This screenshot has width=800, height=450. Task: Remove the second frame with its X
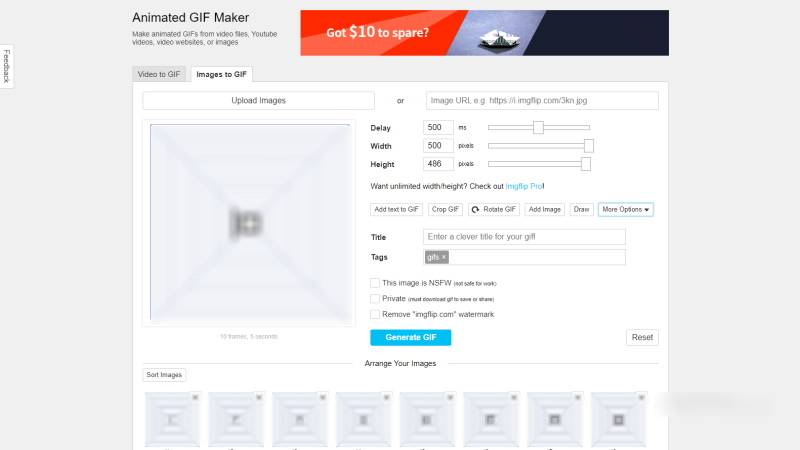[259, 397]
